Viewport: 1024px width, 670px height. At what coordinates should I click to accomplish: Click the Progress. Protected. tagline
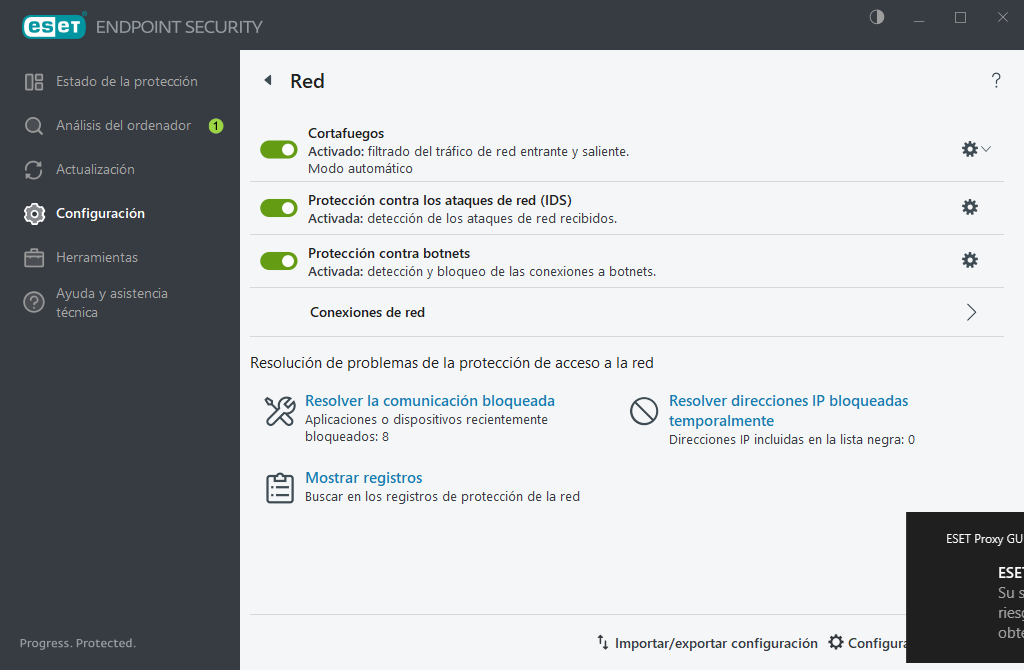click(x=78, y=643)
